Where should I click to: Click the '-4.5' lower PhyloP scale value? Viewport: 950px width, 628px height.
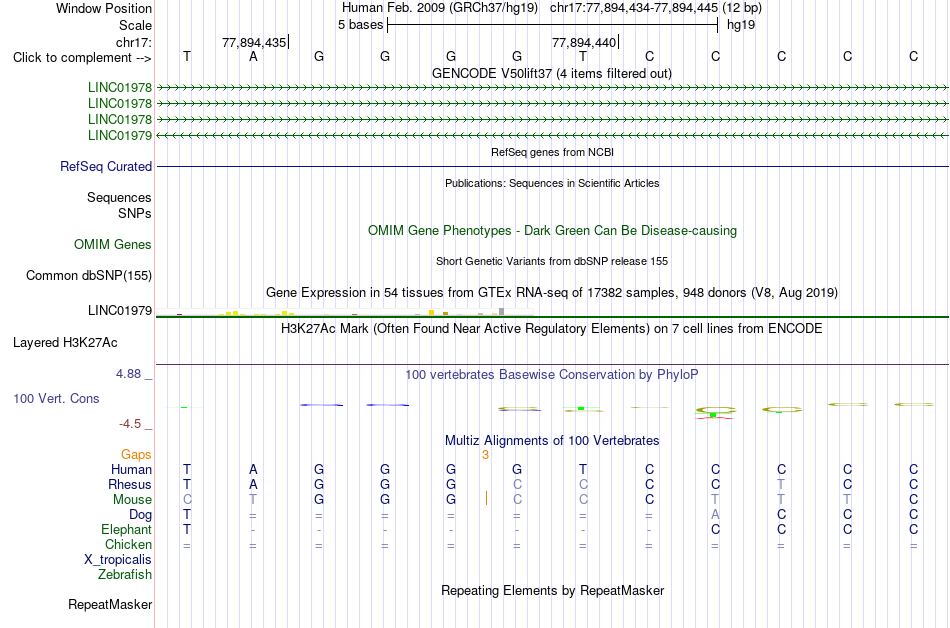(130, 424)
